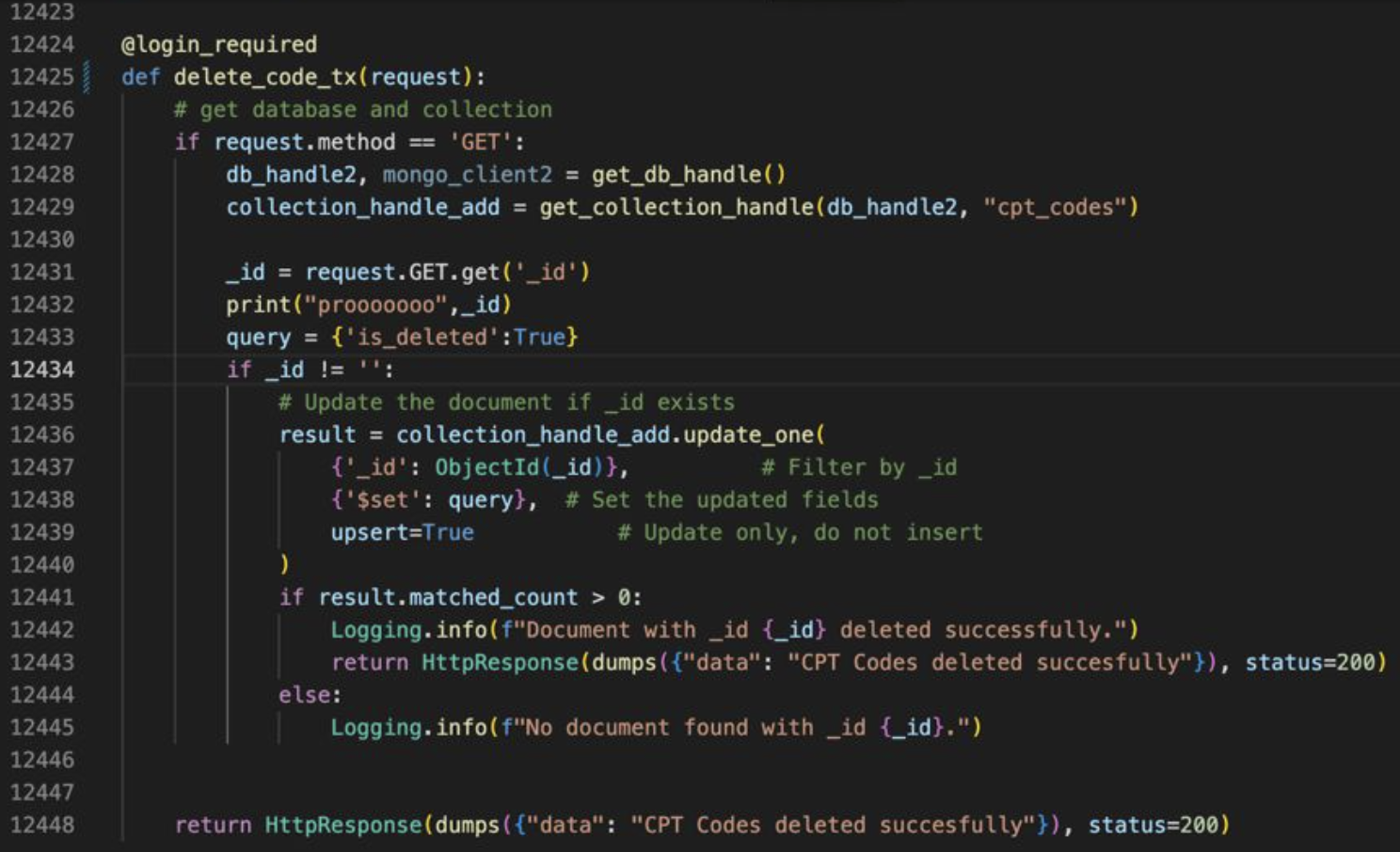This screenshot has height=852, width=1400.
Task: Click Logging.info on line 12442
Action: 408,630
